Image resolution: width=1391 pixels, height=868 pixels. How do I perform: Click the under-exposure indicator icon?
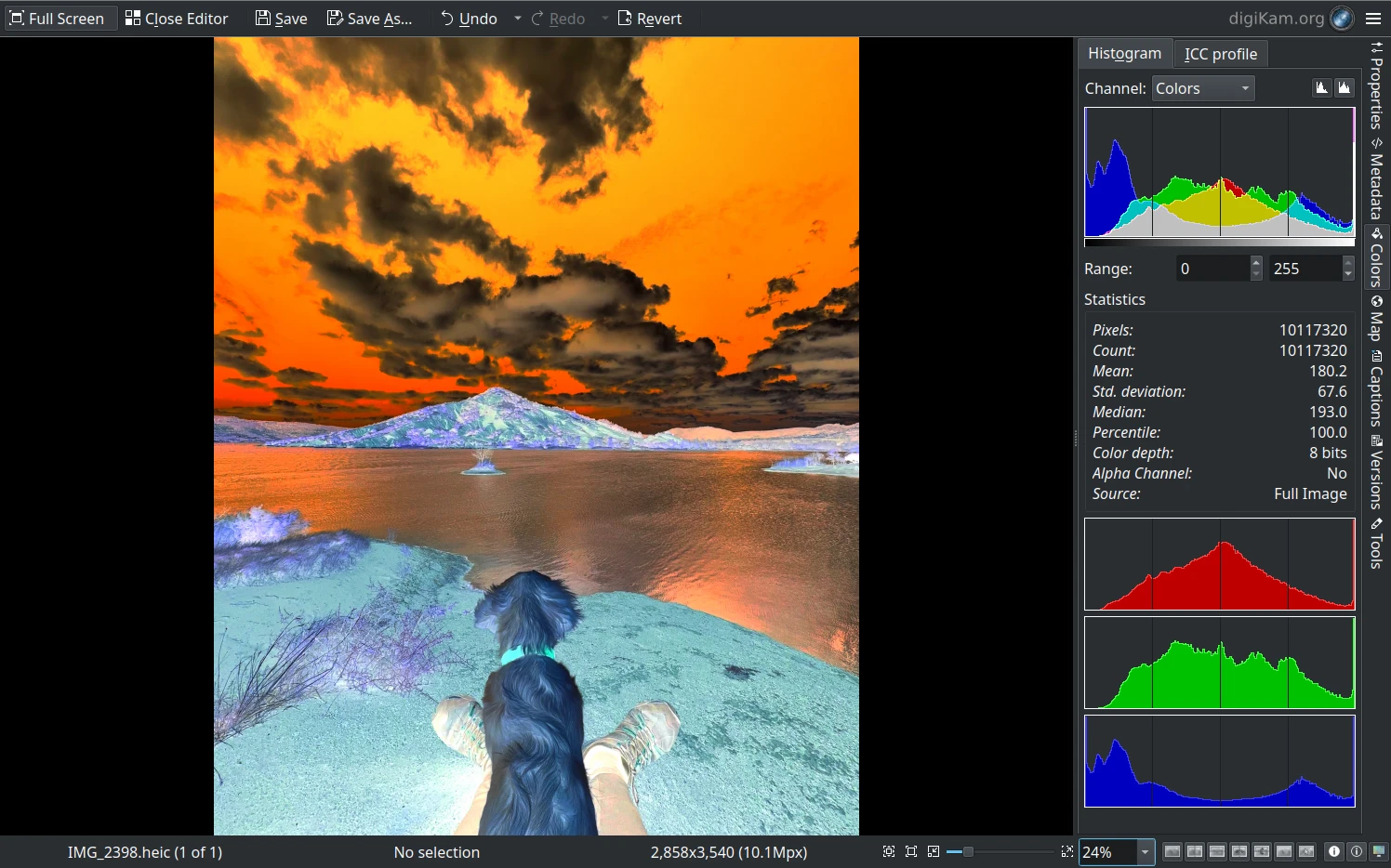(x=1333, y=851)
